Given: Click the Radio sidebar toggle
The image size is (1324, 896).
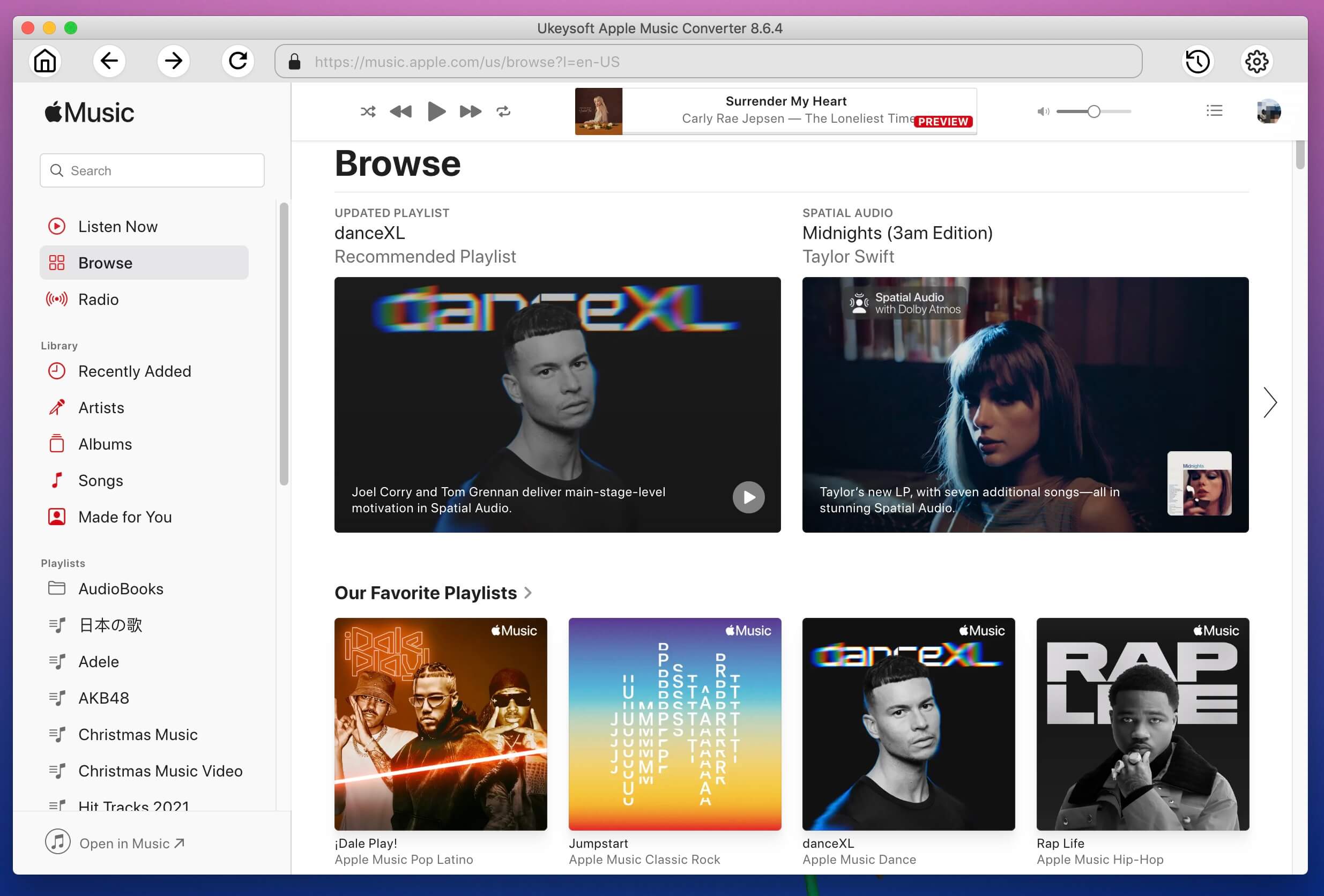Looking at the screenshot, I should coord(97,299).
